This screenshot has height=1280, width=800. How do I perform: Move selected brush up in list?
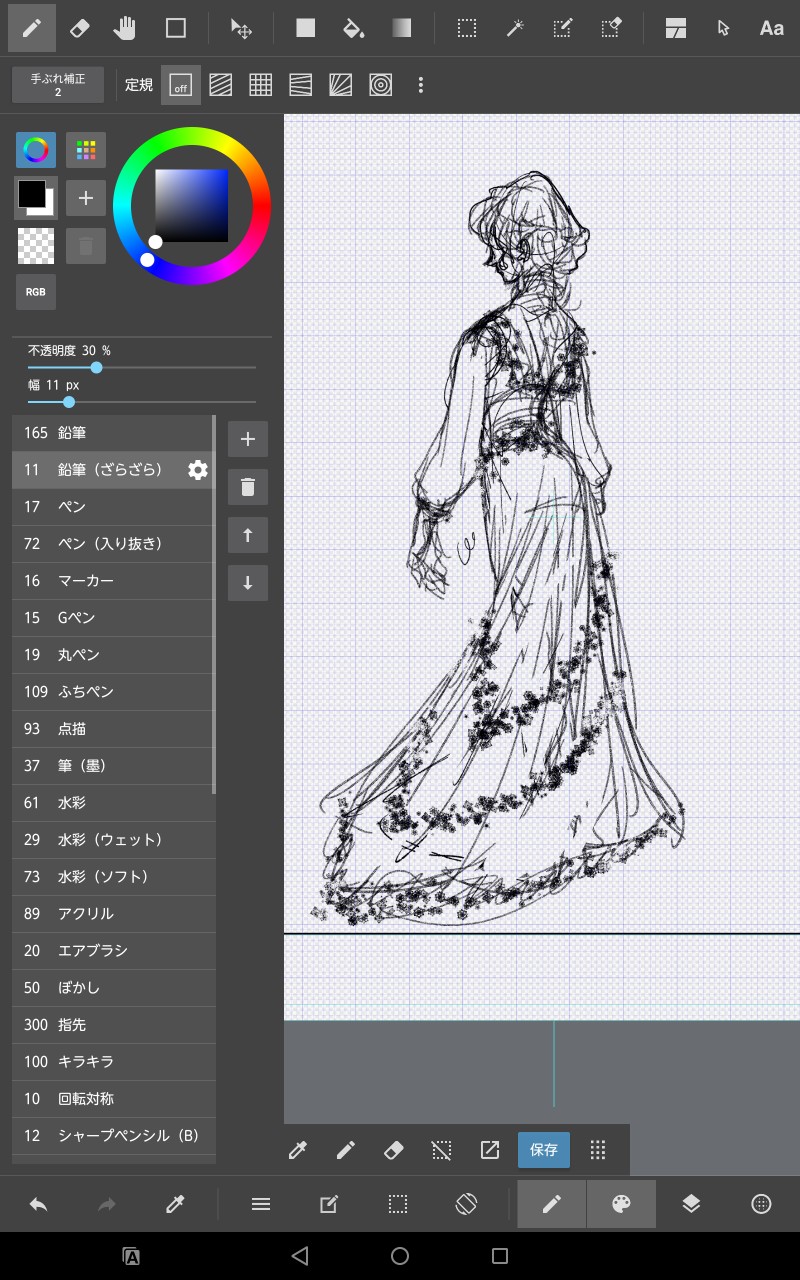(x=248, y=535)
